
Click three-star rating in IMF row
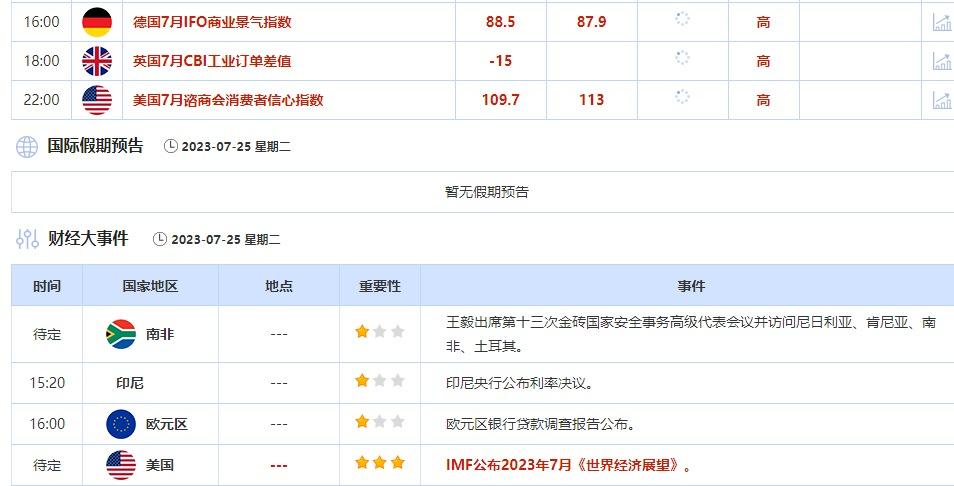[380, 463]
